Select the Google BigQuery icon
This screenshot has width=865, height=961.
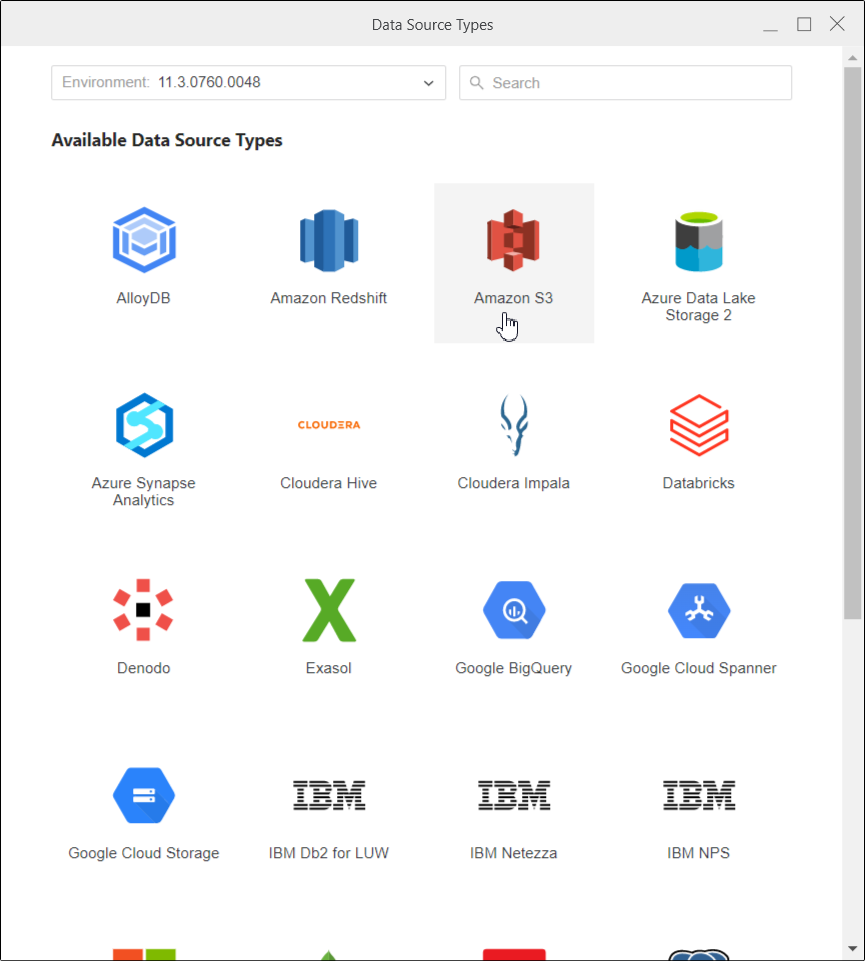pos(514,610)
